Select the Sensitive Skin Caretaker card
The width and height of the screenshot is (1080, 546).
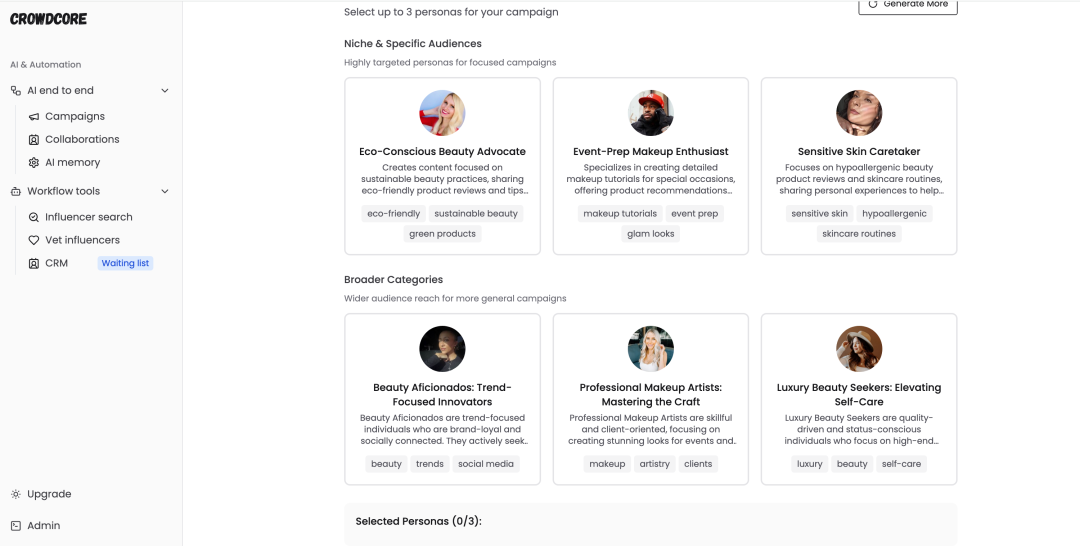pyautogui.click(x=859, y=166)
